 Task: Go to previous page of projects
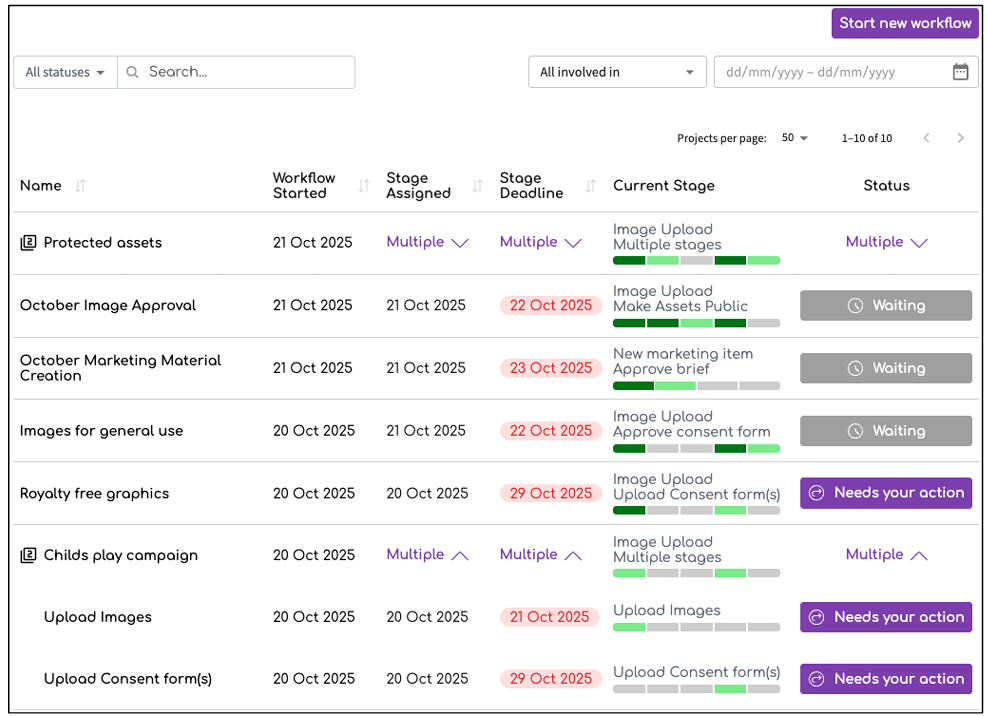[x=926, y=138]
